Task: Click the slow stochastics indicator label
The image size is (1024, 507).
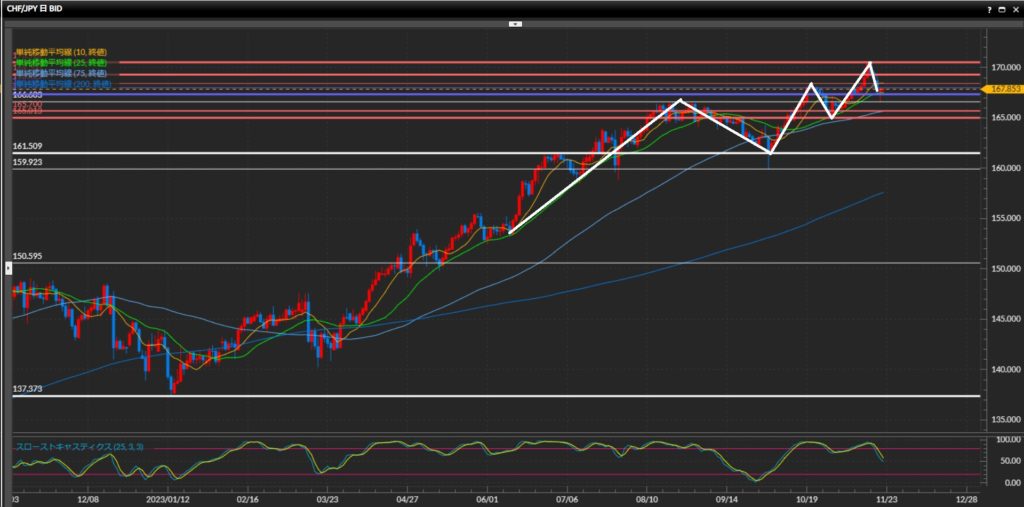Action: point(78,443)
